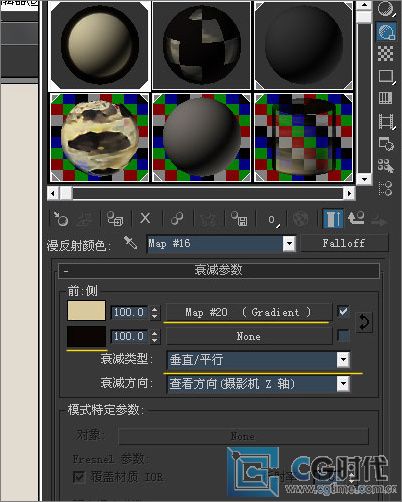Image resolution: width=402 pixels, height=502 pixels.
Task: Click the Sample Type sphere icon
Action: point(386,9)
